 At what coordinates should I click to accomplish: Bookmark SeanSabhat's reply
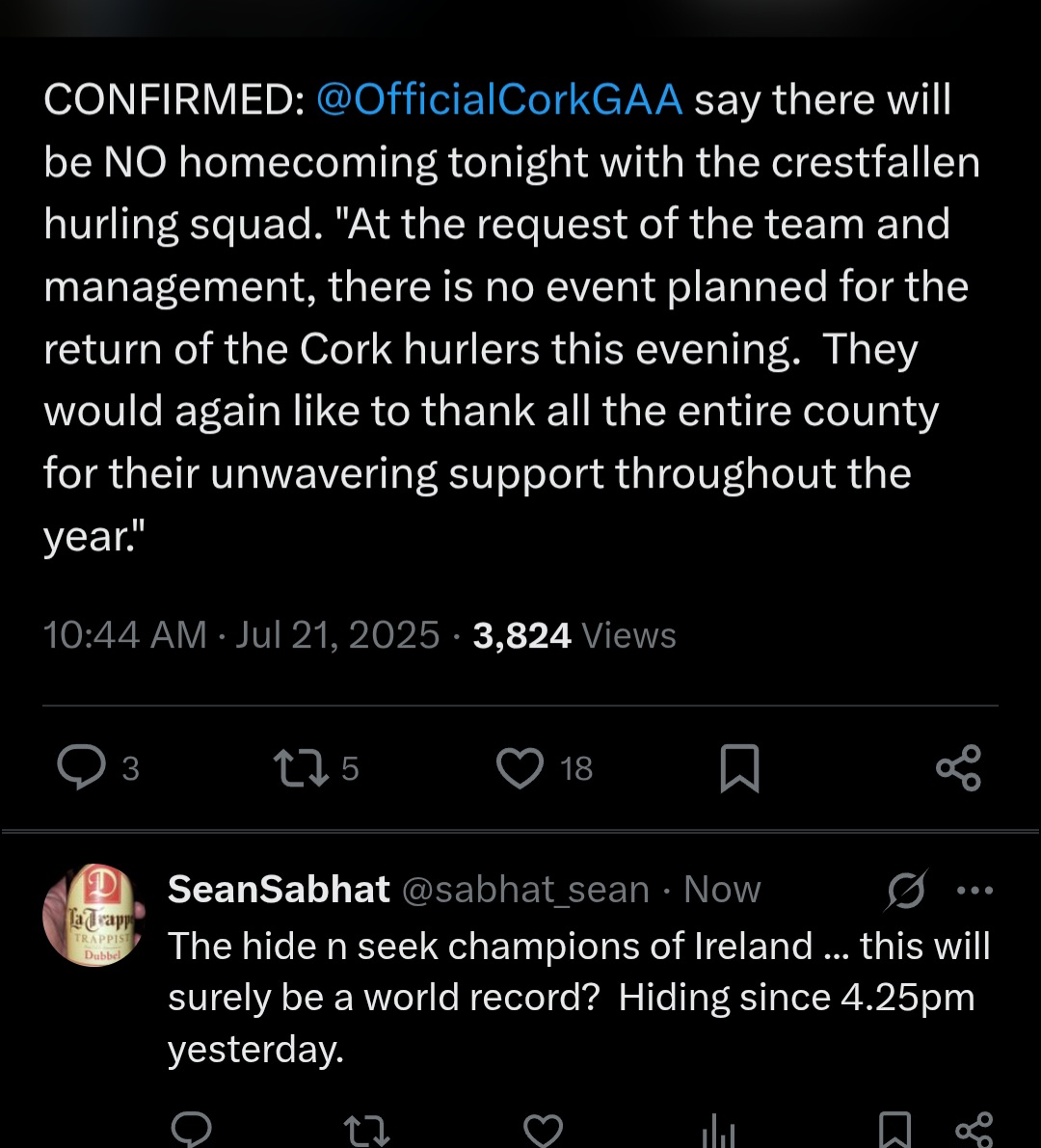coord(894,1130)
